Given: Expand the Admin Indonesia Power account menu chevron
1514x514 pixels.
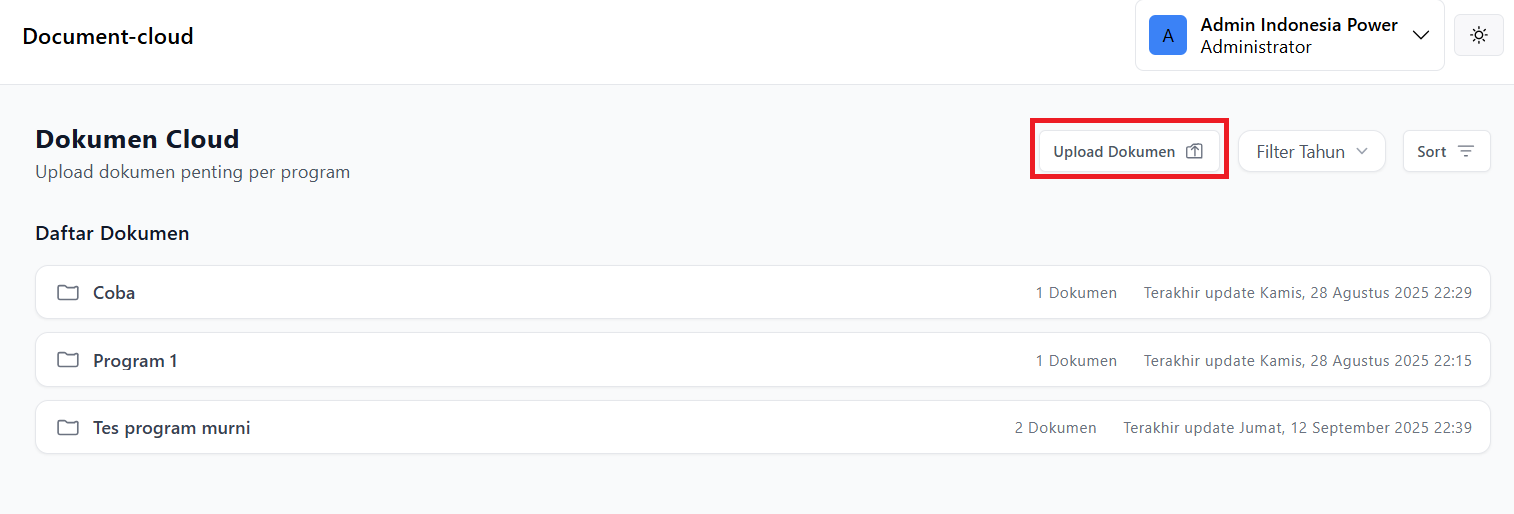Looking at the screenshot, I should 1421,35.
